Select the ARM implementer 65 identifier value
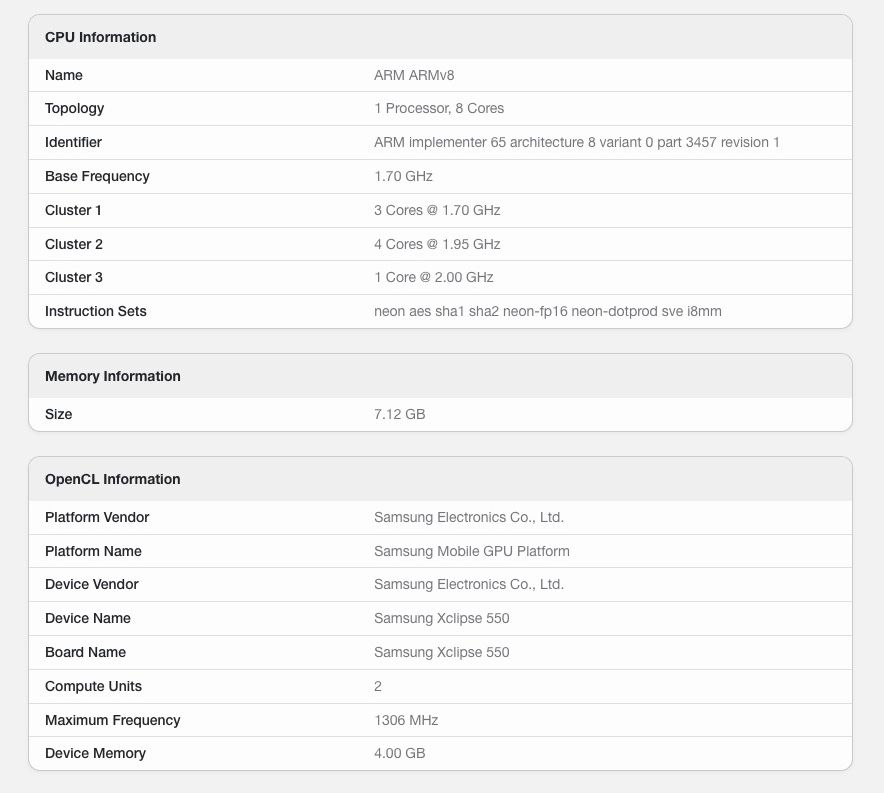 pos(576,142)
